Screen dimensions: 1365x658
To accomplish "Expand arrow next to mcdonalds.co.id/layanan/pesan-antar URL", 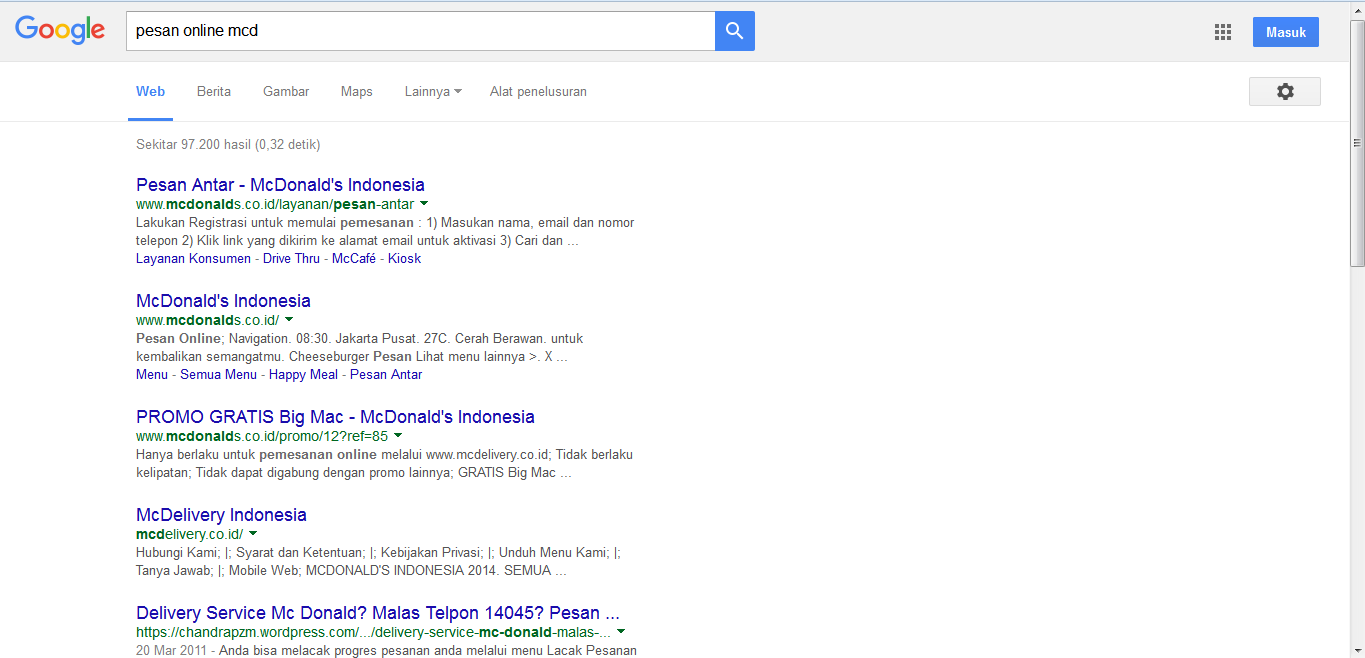I will click(425, 204).
